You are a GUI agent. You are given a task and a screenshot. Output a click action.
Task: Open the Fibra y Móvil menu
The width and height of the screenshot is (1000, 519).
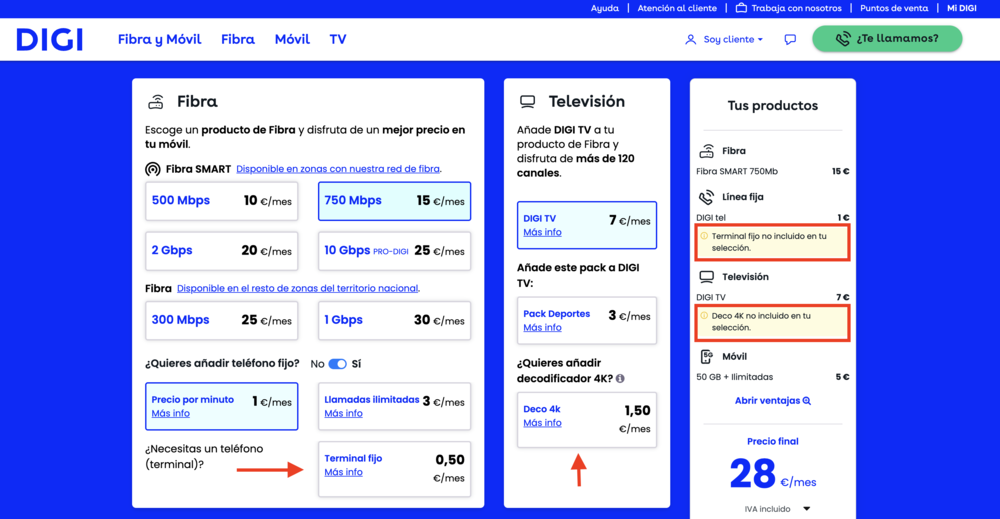point(159,40)
